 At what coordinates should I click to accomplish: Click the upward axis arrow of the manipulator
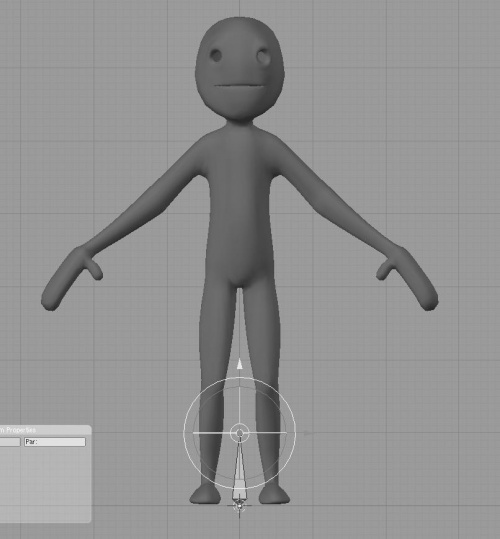(x=240, y=364)
